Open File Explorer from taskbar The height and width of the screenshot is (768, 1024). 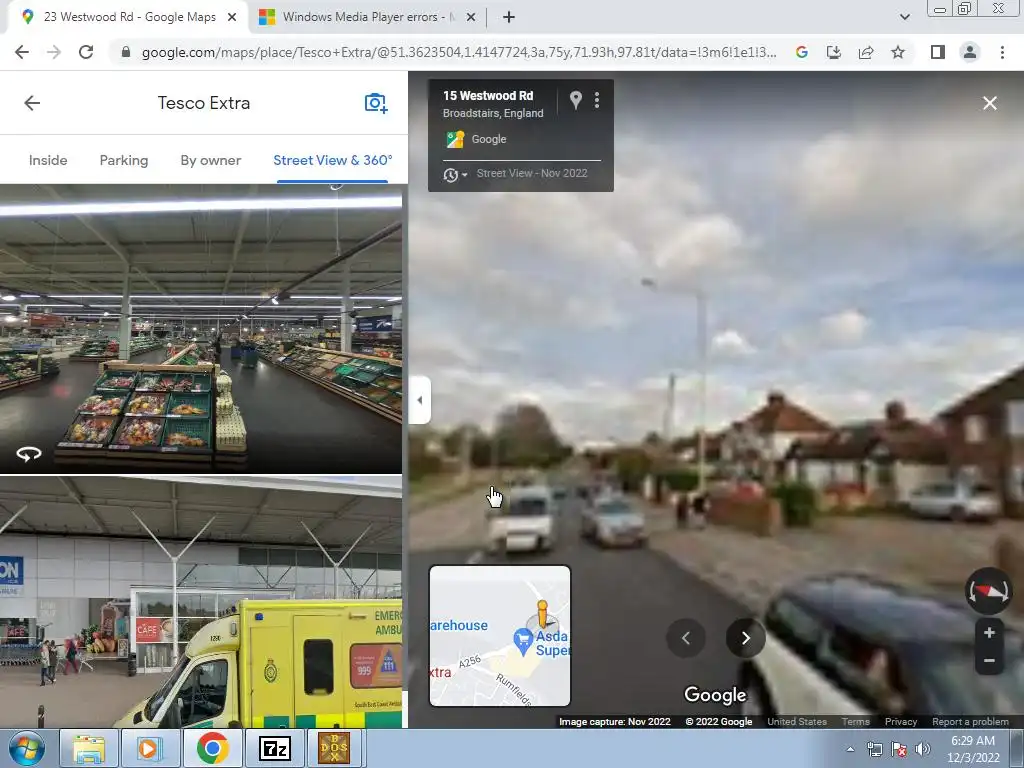88,748
